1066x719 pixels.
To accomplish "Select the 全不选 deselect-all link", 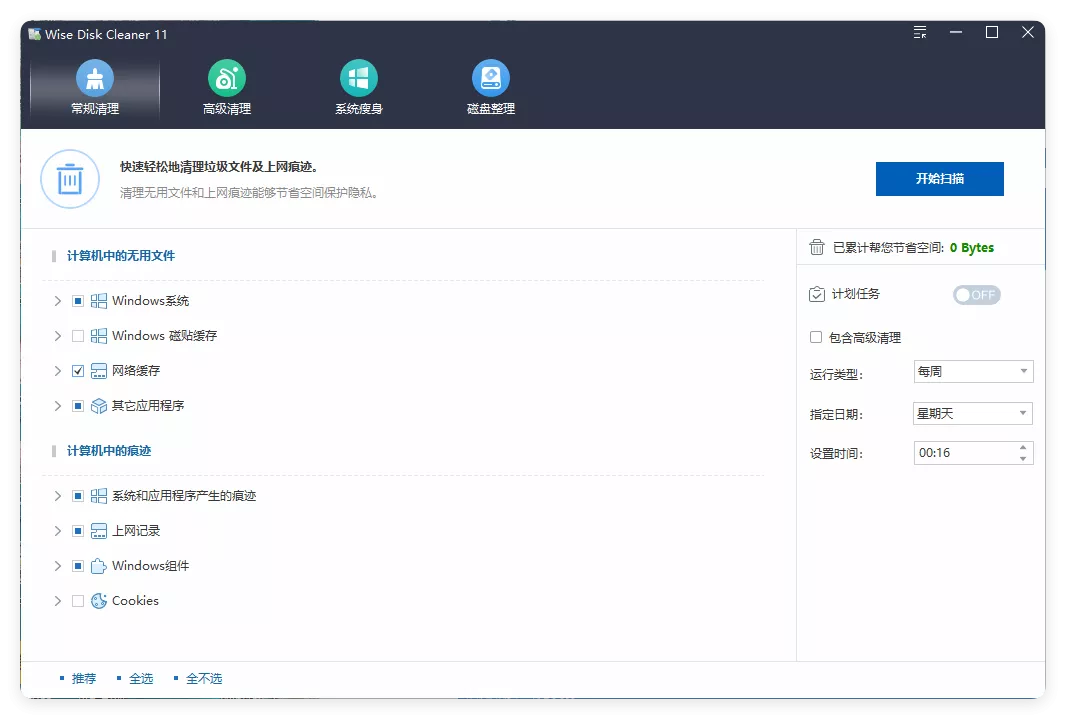I will point(203,677).
